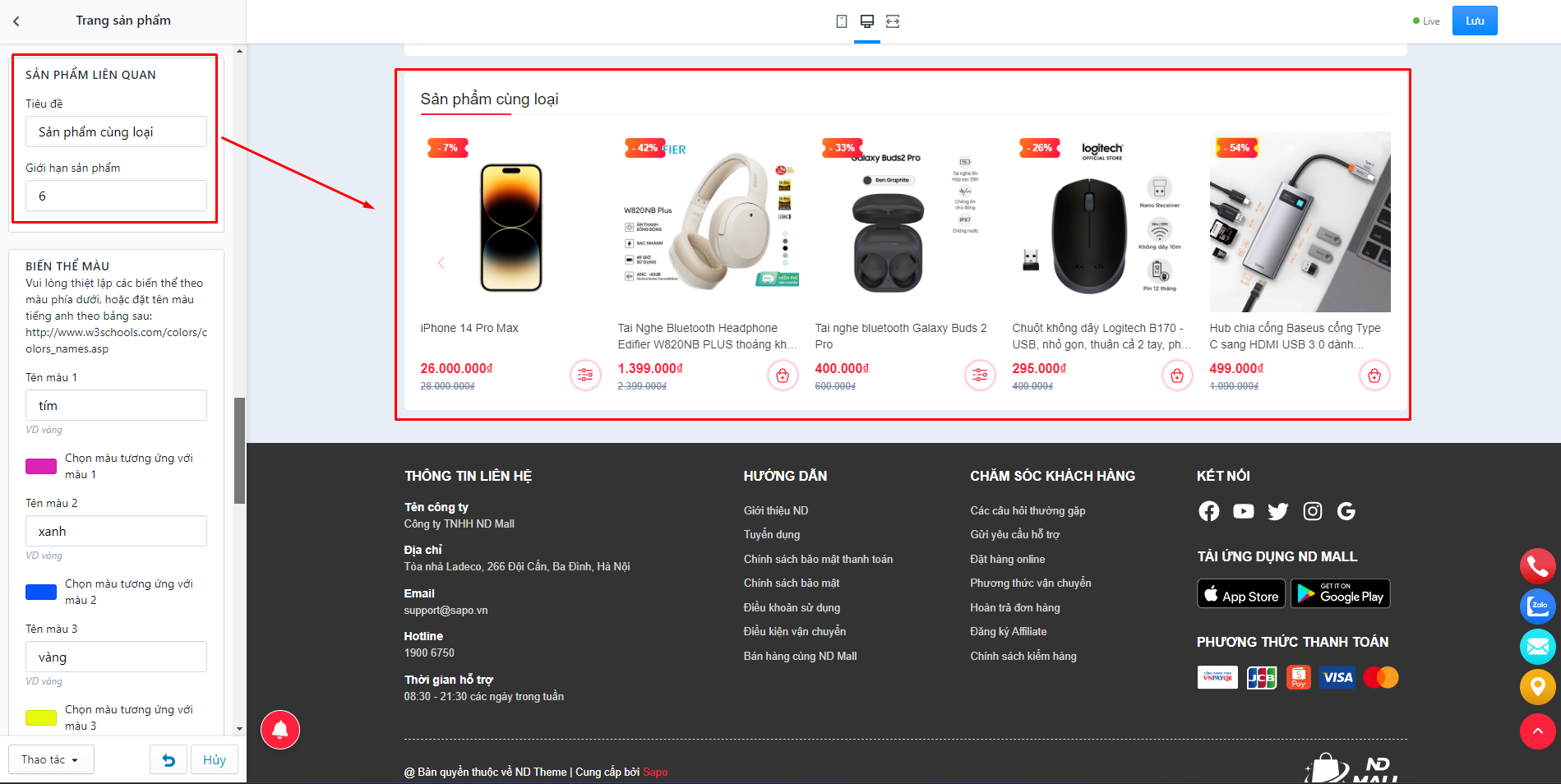This screenshot has height=784, width=1561.
Task: Open Facebook social icon in footer
Action: 1209,511
